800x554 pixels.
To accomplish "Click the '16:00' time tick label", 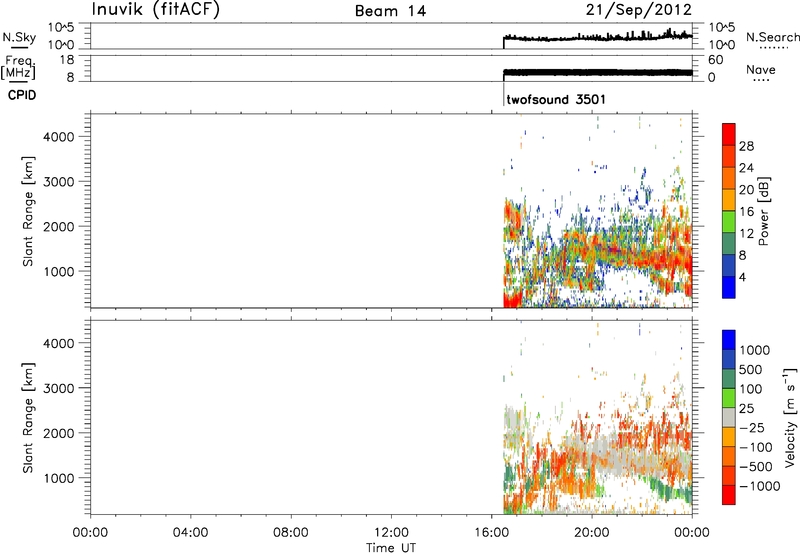I will click(x=491, y=533).
